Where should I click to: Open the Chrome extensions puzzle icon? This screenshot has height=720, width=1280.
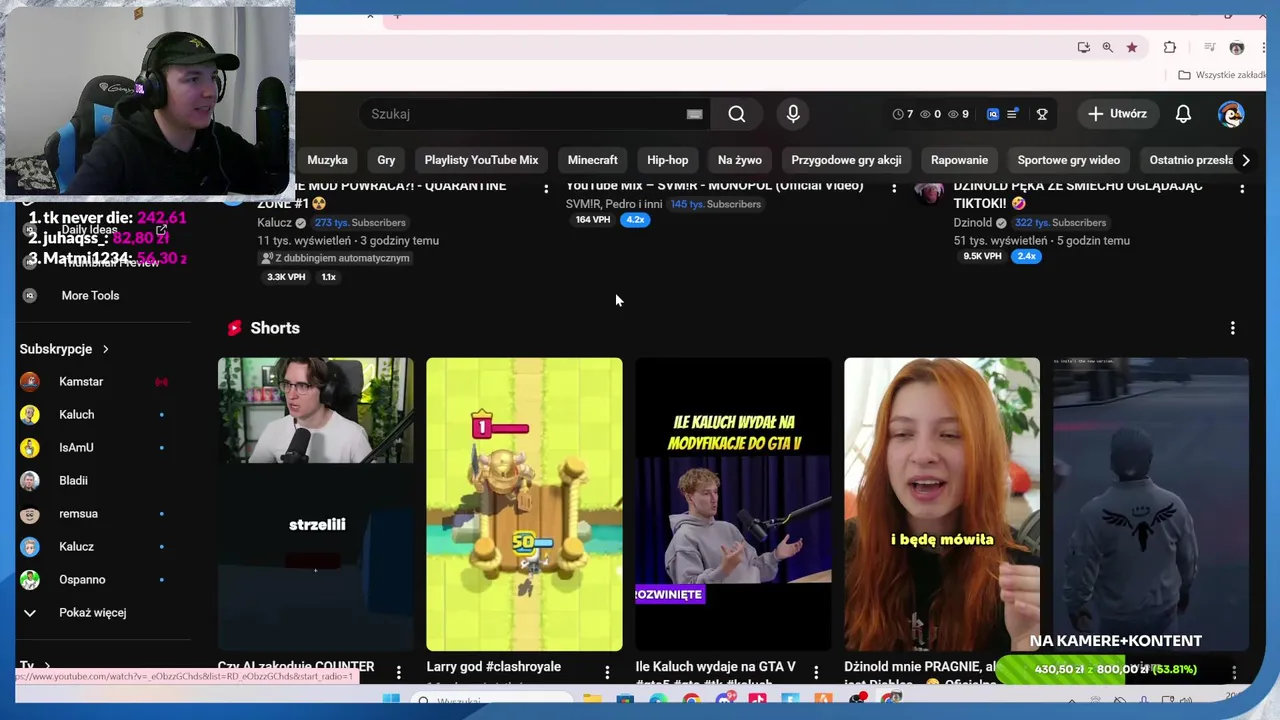tap(1170, 47)
